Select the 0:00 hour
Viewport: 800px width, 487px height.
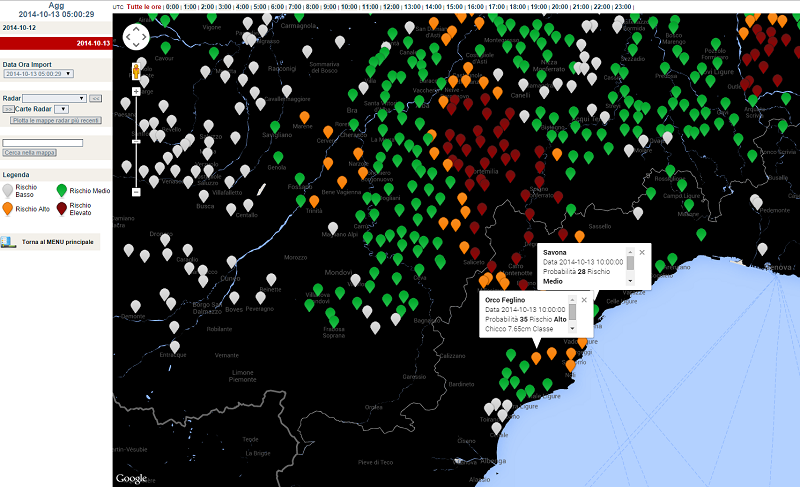[172, 7]
